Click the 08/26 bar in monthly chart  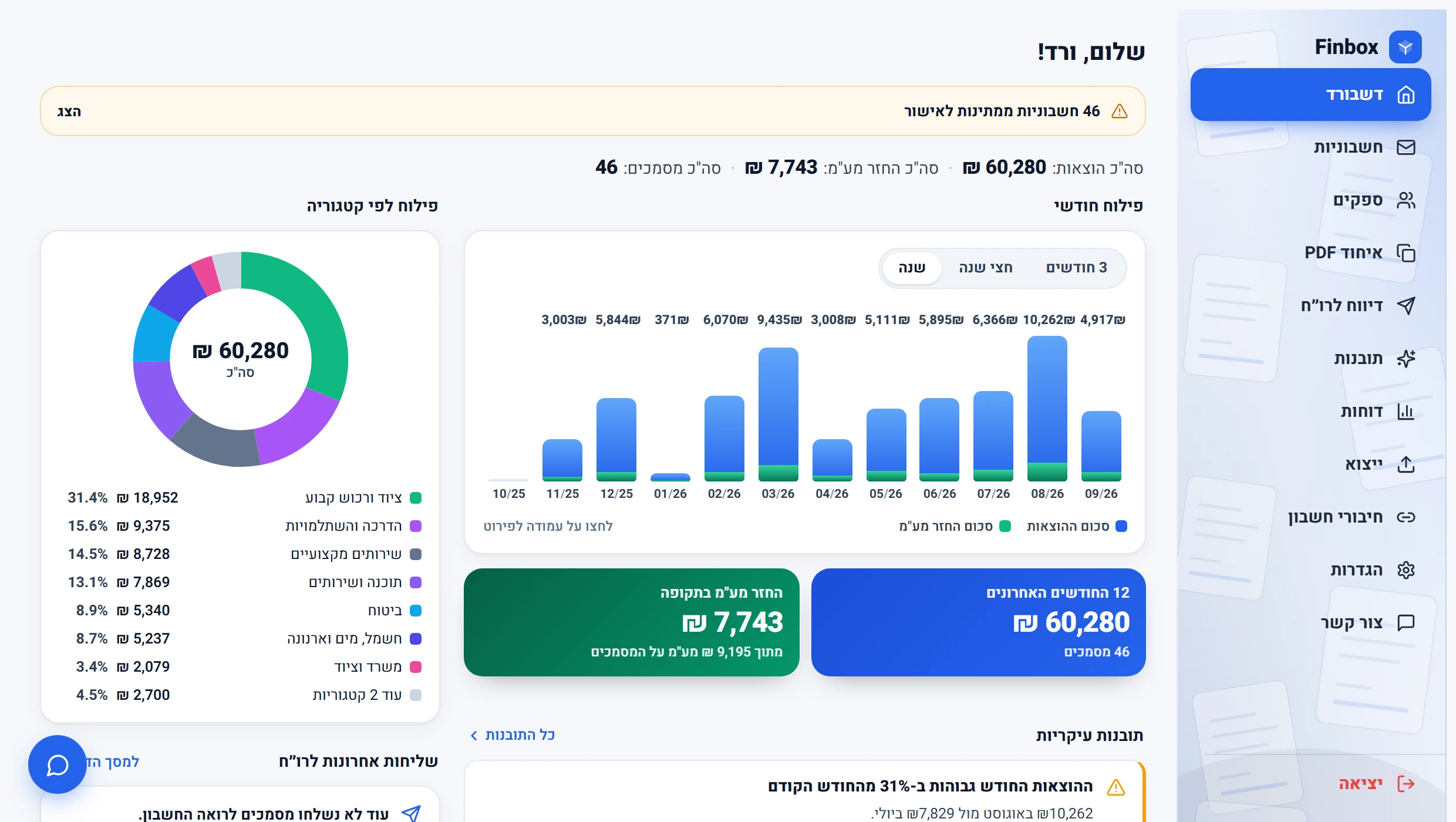coord(1047,409)
